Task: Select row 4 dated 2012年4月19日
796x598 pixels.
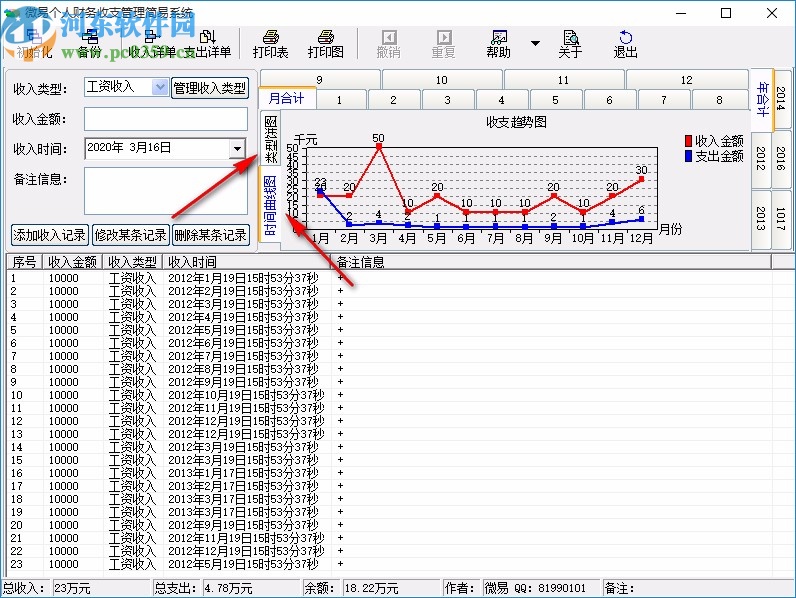Action: pyautogui.click(x=390, y=317)
